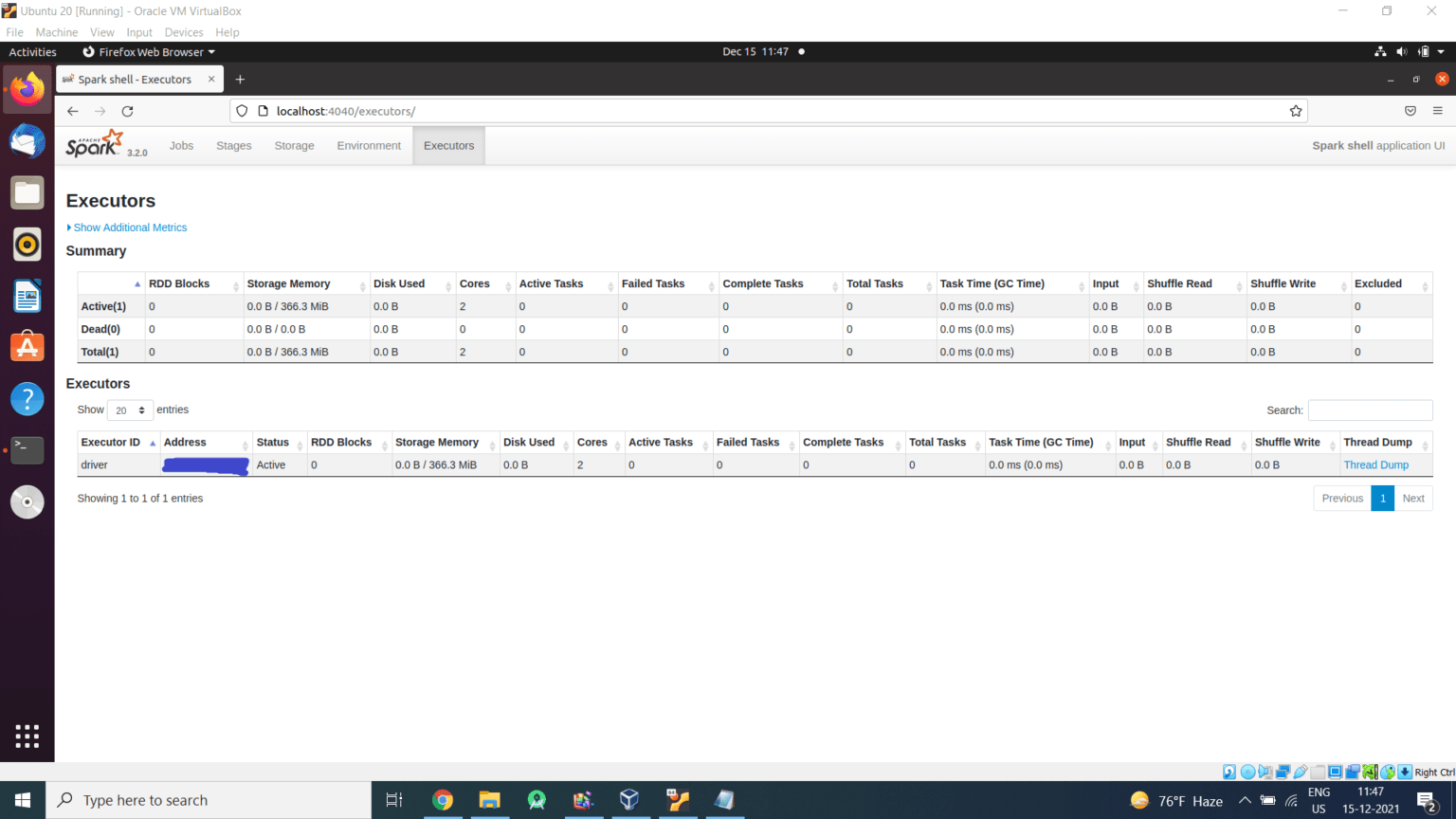Image resolution: width=1456 pixels, height=819 pixels.
Task: Open Rhythmbox music player from the dock
Action: (x=27, y=244)
